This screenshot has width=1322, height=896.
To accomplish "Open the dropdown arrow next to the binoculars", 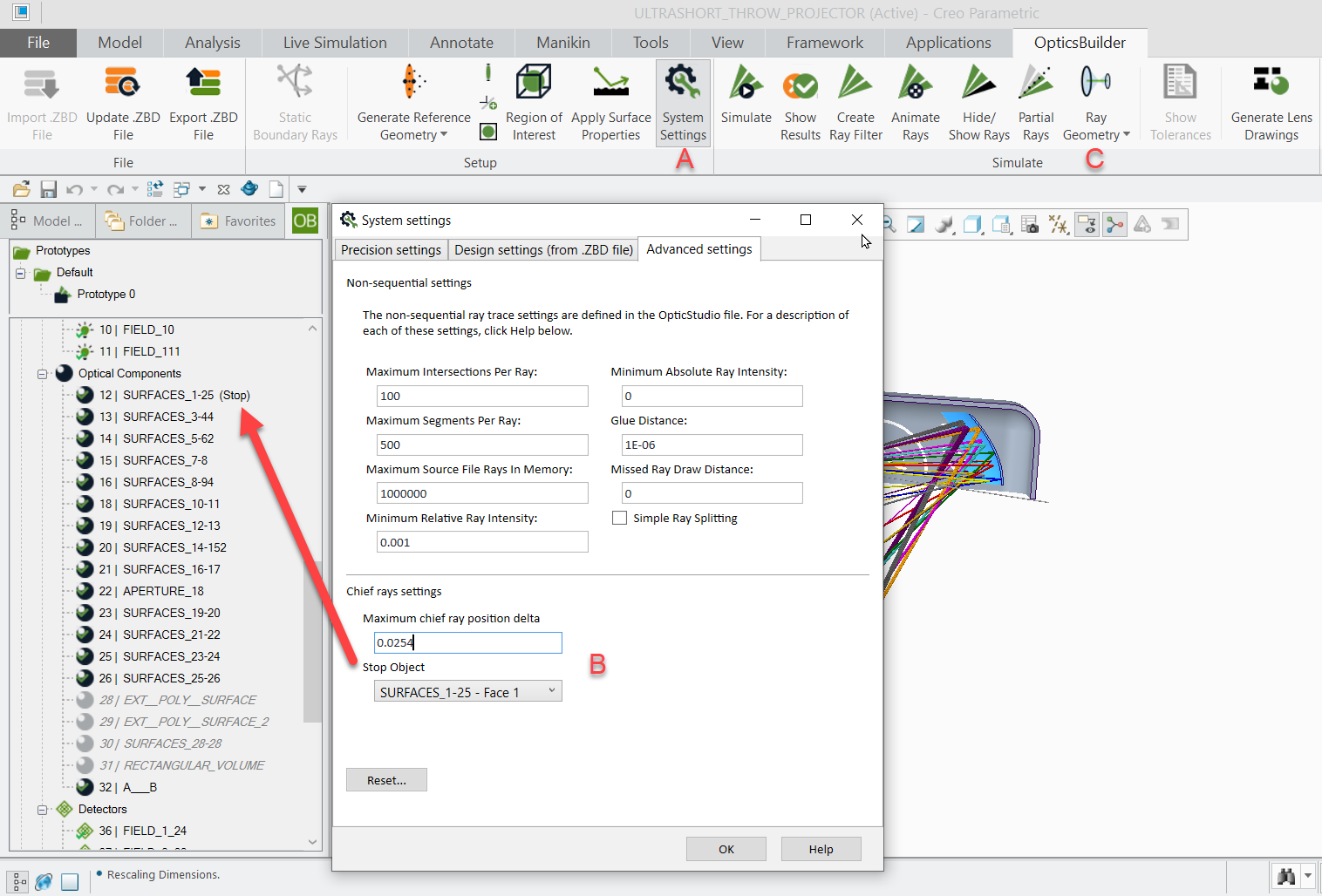I will pos(1307,876).
